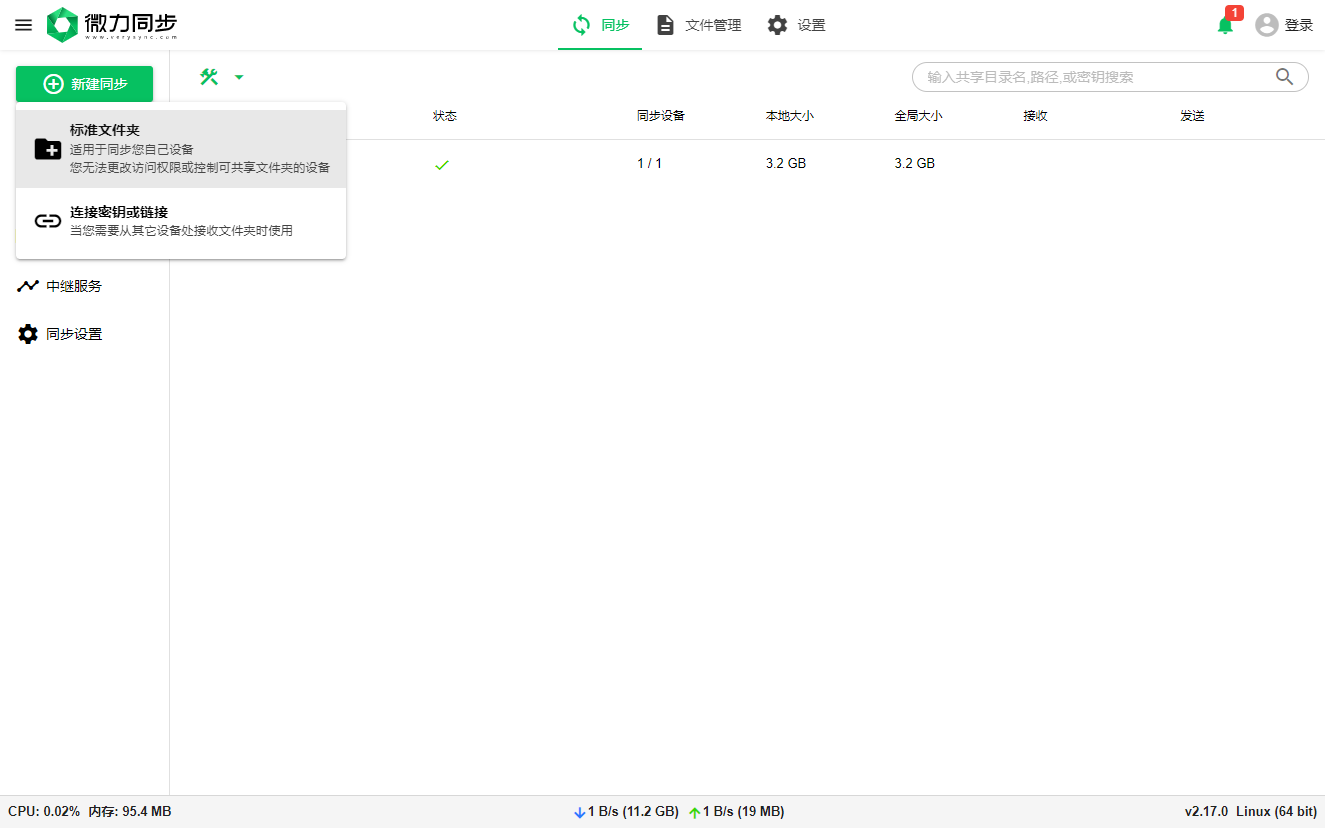Choose 标准文件夹 from the menu
The image size is (1325, 828).
click(x=181, y=149)
